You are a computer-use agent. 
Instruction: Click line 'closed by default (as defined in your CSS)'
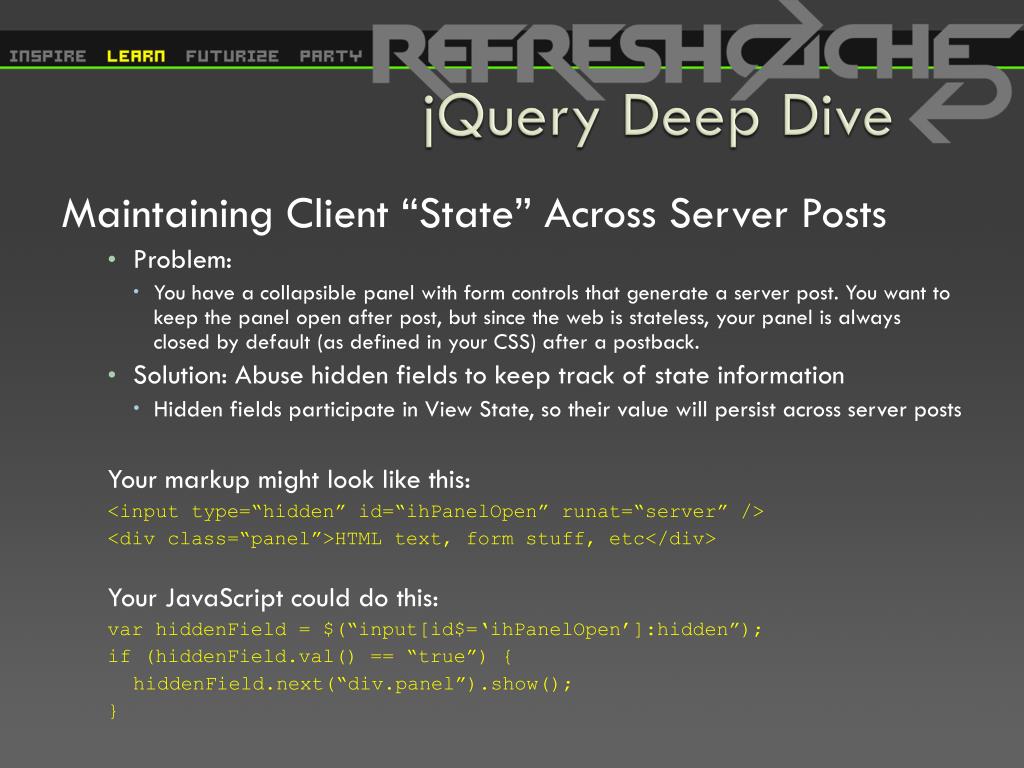coord(426,342)
